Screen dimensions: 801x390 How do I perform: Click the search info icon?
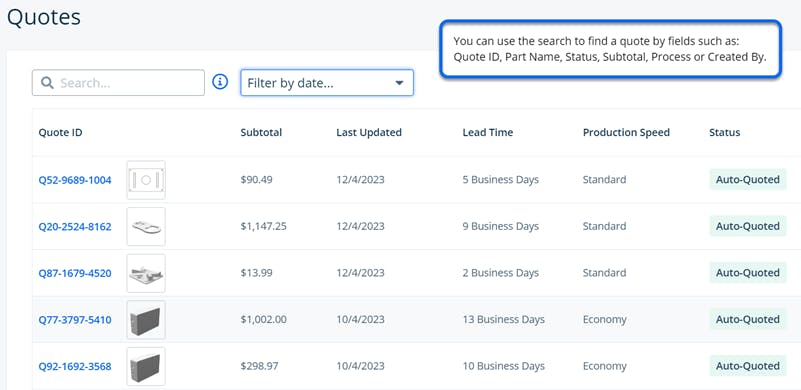tap(220, 82)
